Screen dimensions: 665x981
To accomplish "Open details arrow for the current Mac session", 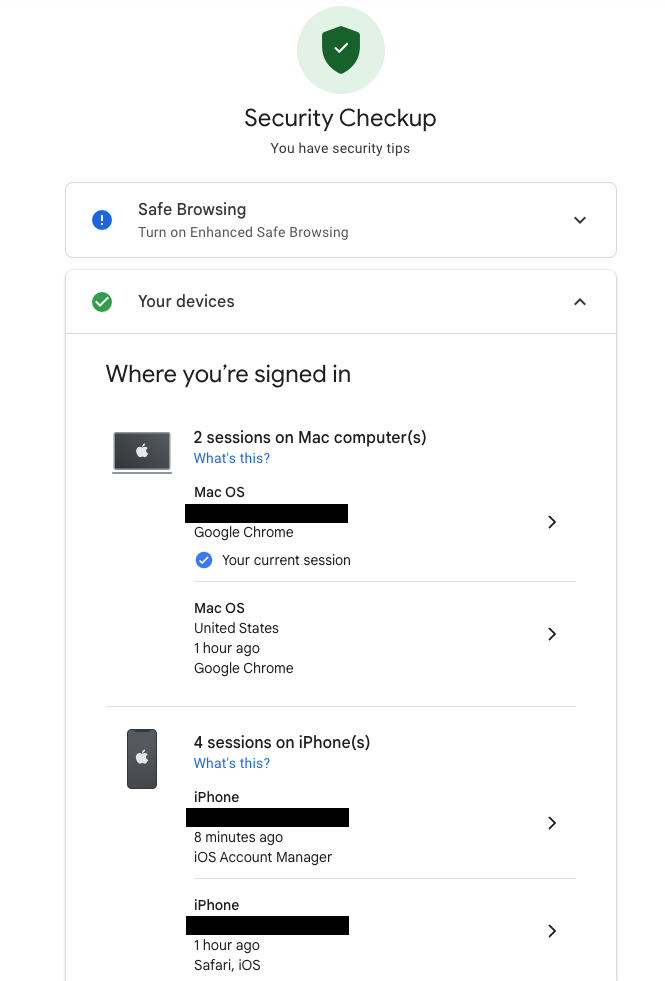I will (551, 521).
